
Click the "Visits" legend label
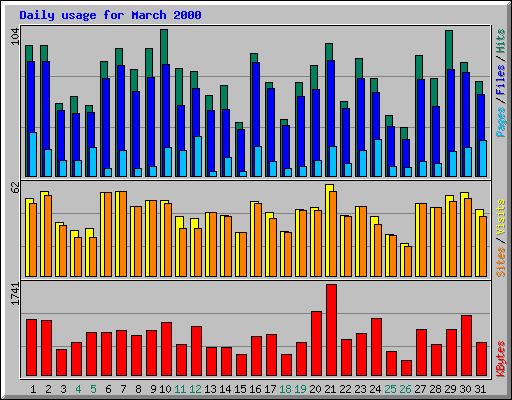point(501,217)
